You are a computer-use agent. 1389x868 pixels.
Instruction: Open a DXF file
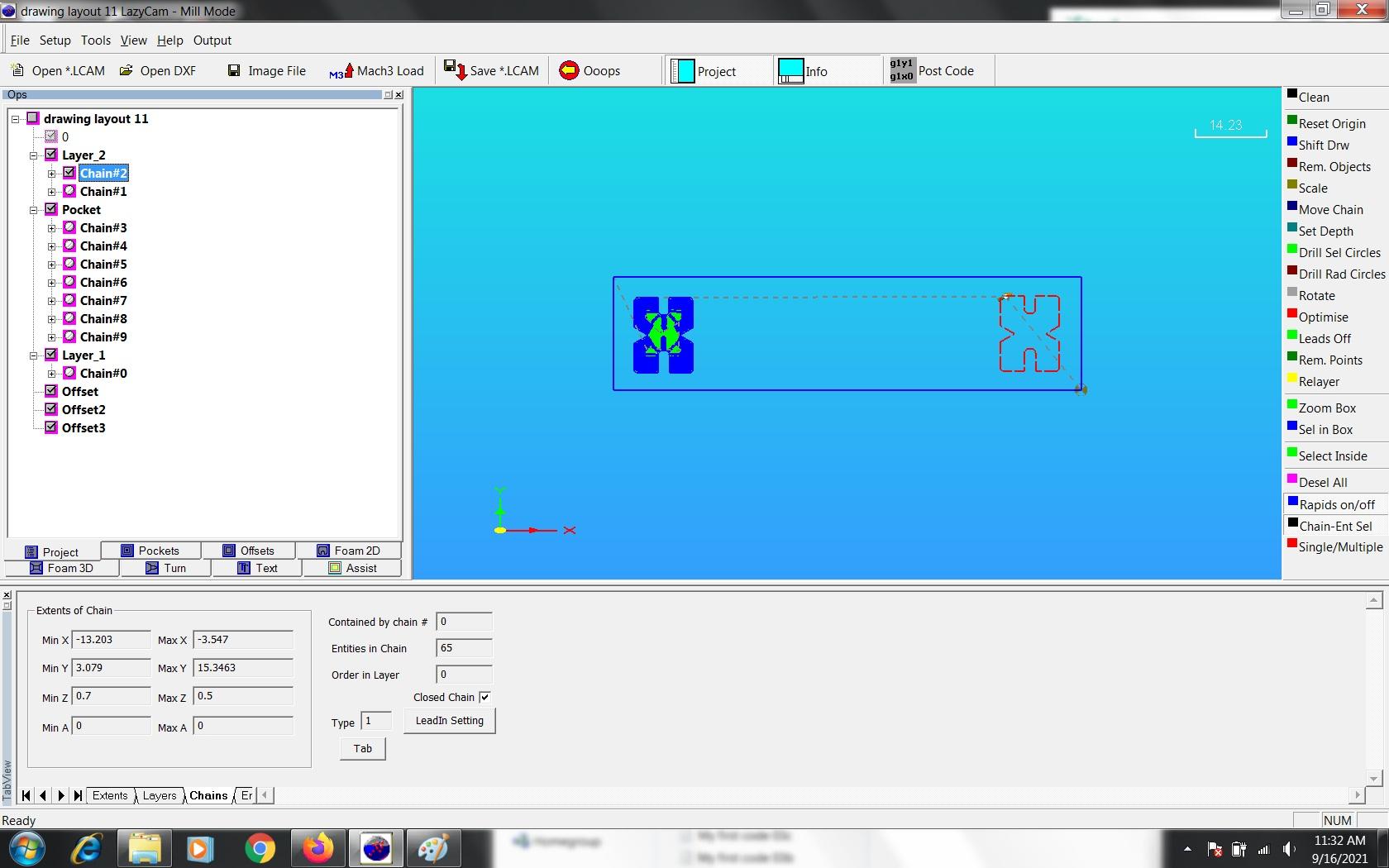(159, 70)
